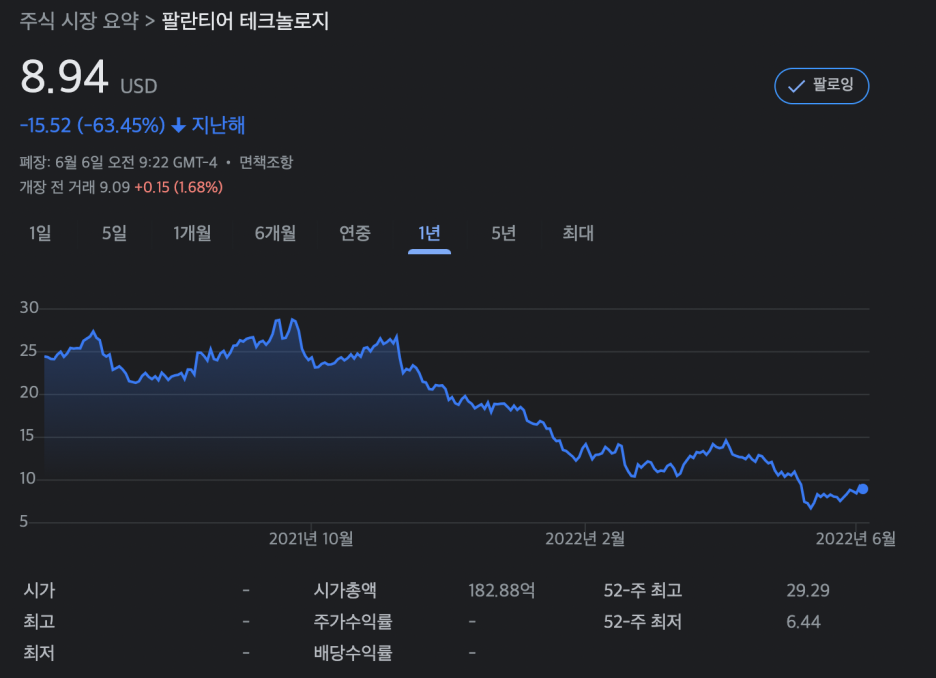Click the -15.52 (-63.45%) change text
The image size is (936, 678).
93,125
